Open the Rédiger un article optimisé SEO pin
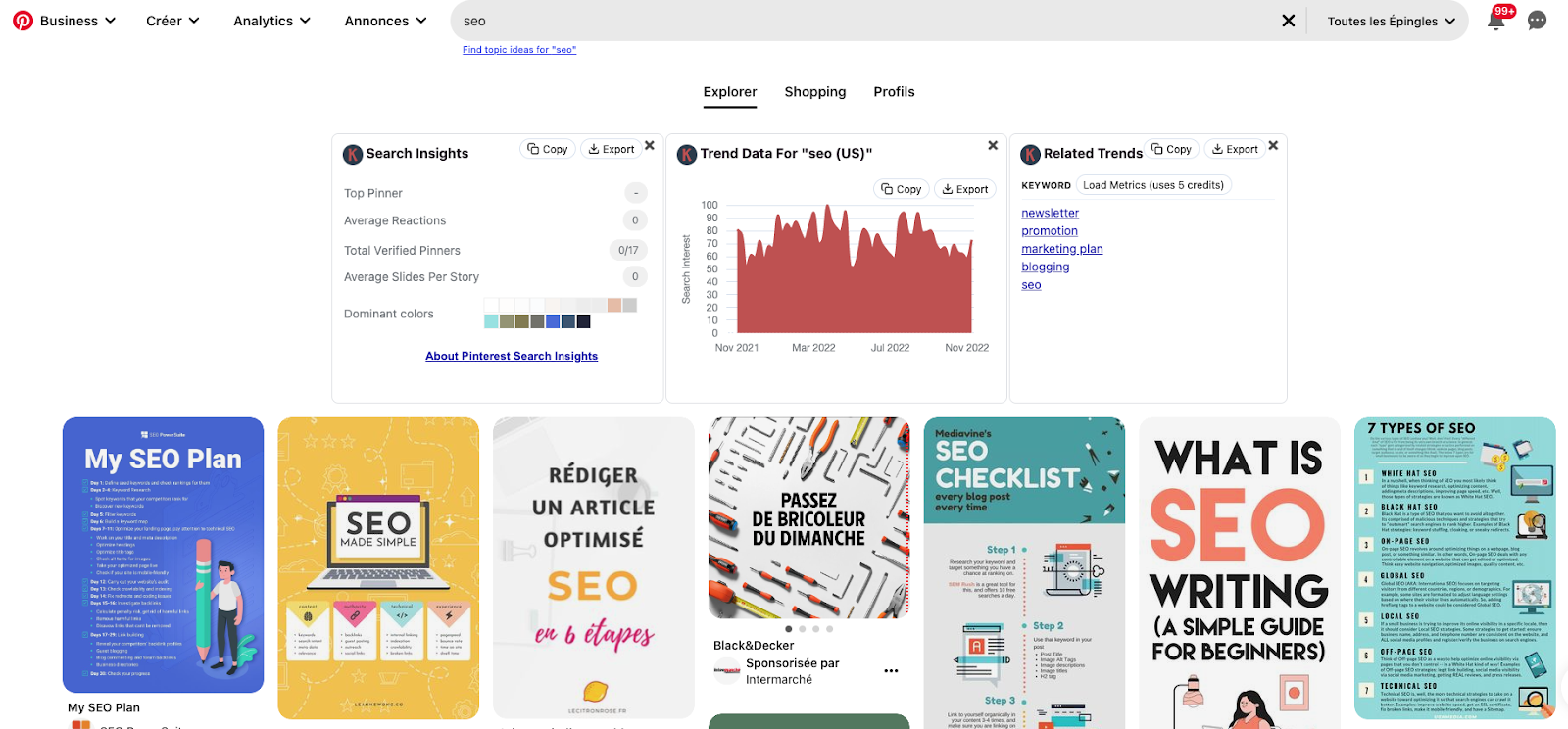 pos(594,568)
